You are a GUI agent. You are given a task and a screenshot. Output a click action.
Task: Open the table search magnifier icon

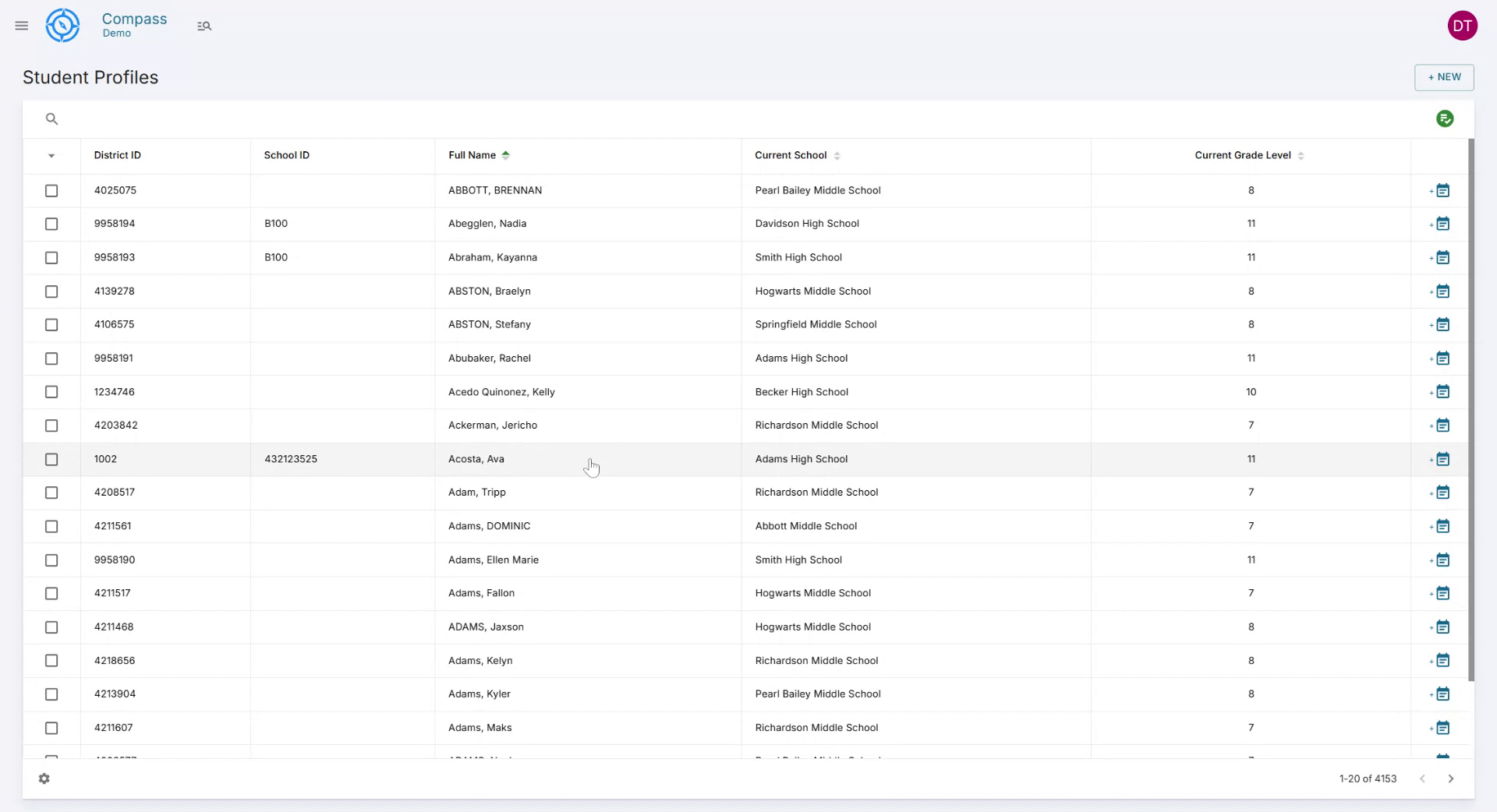(x=51, y=118)
